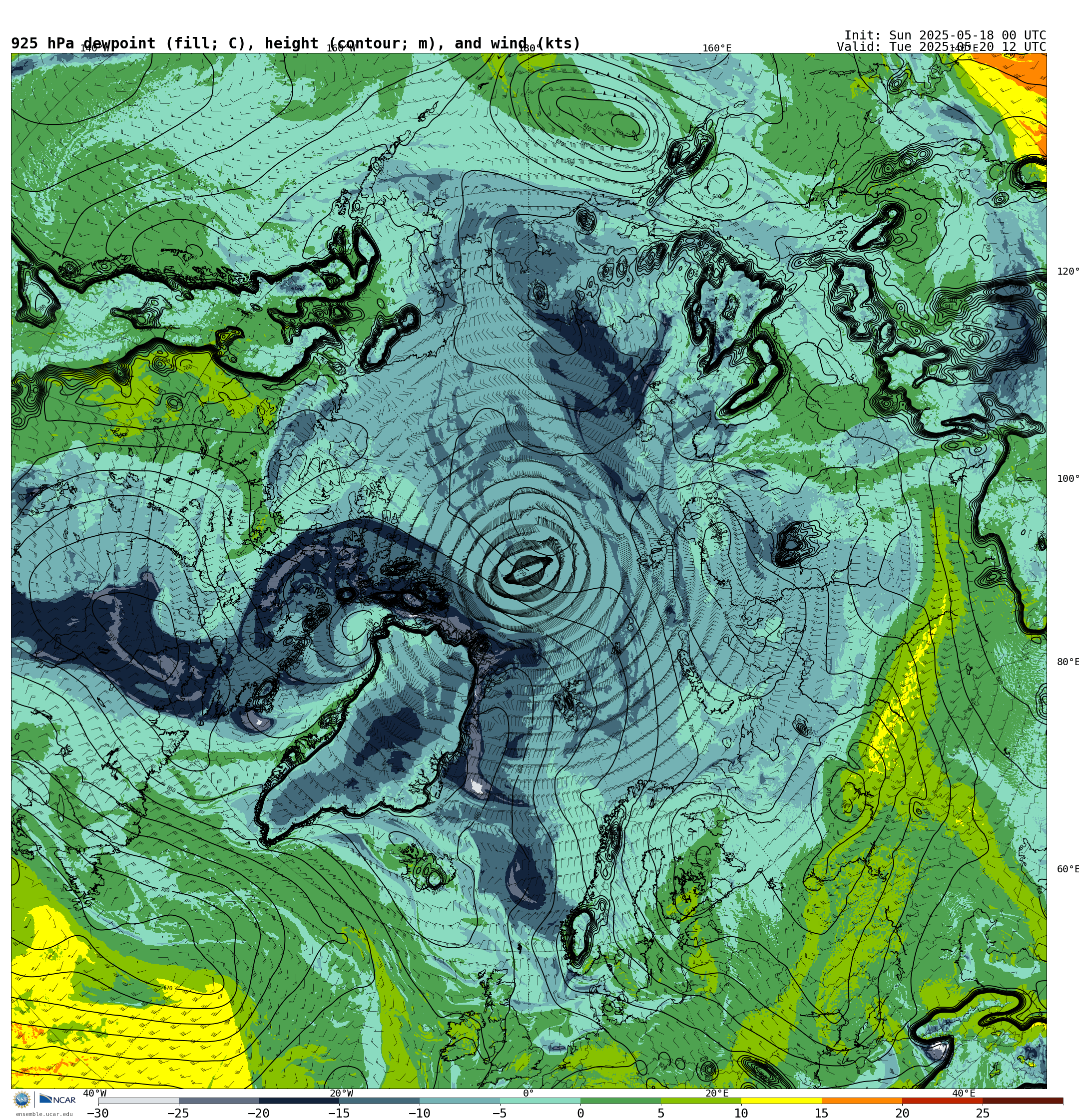Screen dimensions: 1079x1120
Task: Click the 20°E longitude label at bottom
Action: point(717,1093)
